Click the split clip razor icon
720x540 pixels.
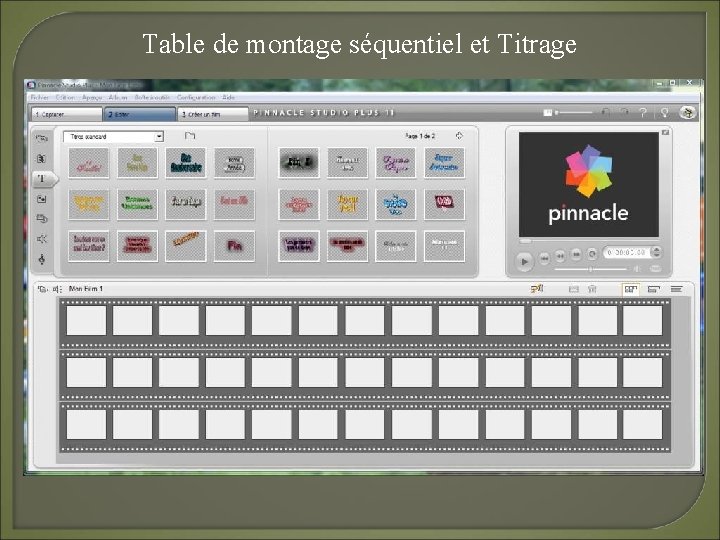(574, 289)
